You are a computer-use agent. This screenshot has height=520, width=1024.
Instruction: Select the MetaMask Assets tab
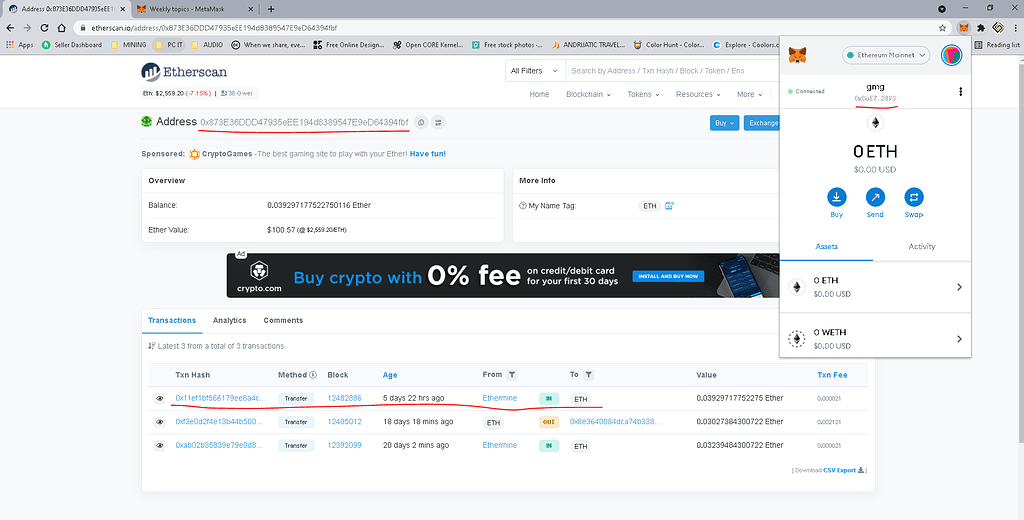(826, 246)
